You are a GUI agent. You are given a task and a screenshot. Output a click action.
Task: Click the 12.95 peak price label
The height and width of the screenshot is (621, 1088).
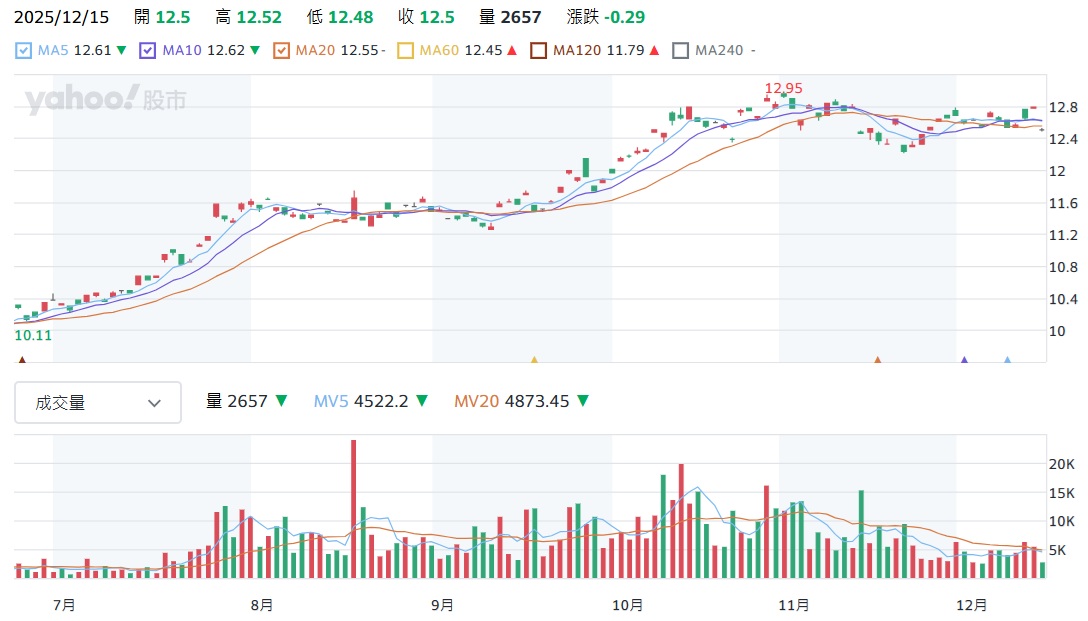[x=784, y=88]
